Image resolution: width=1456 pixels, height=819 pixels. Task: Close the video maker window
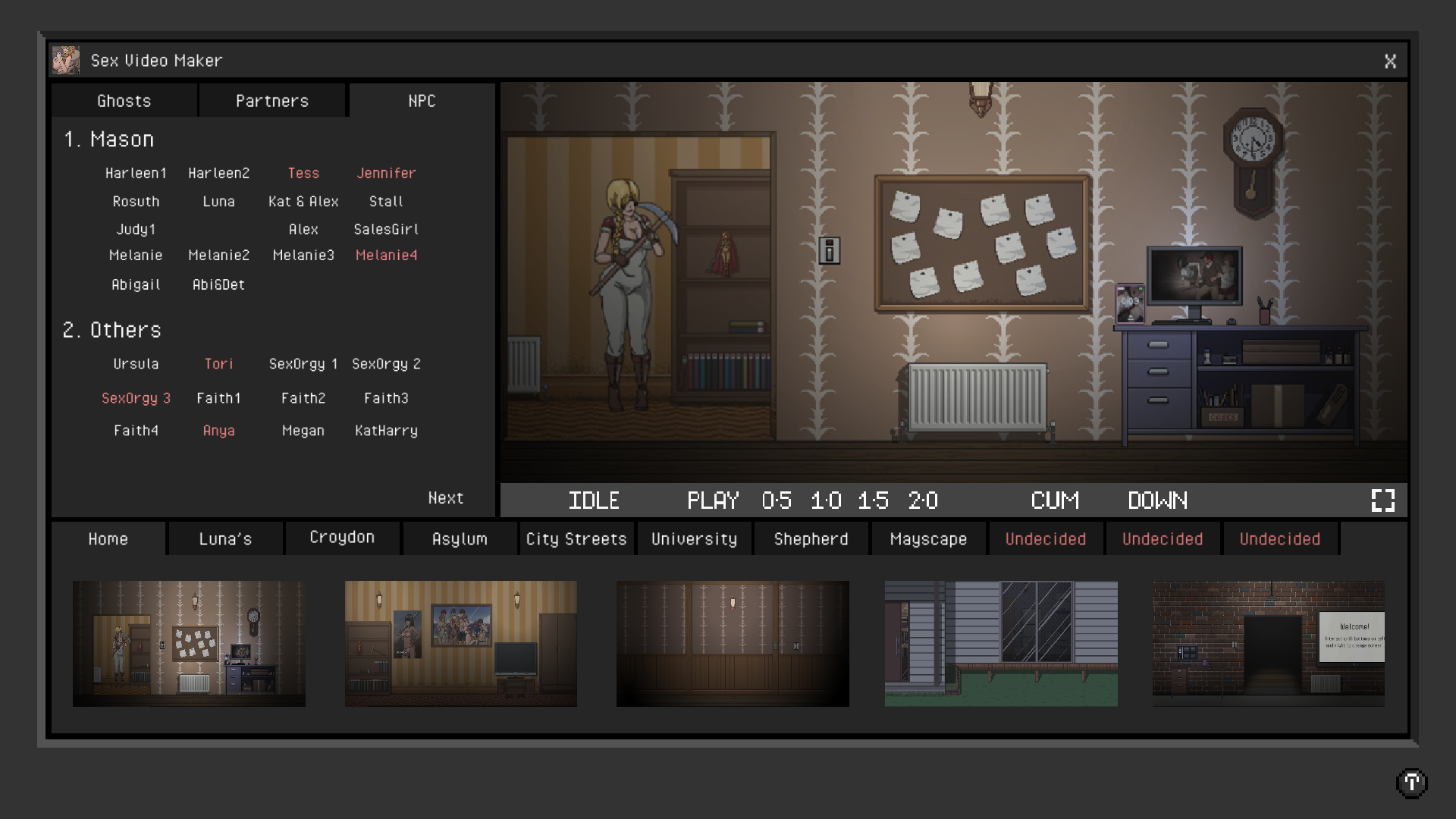pyautogui.click(x=1390, y=61)
